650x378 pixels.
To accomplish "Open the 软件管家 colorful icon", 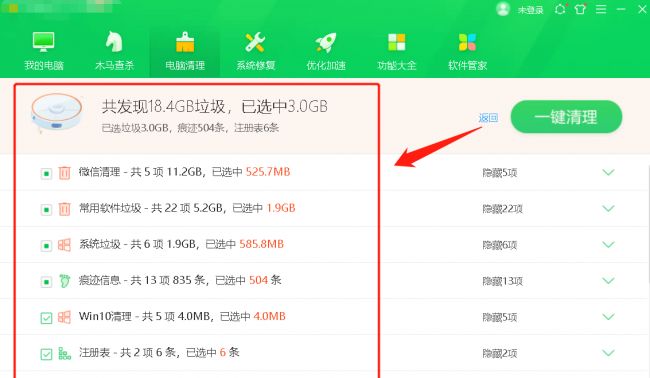I will tap(467, 42).
